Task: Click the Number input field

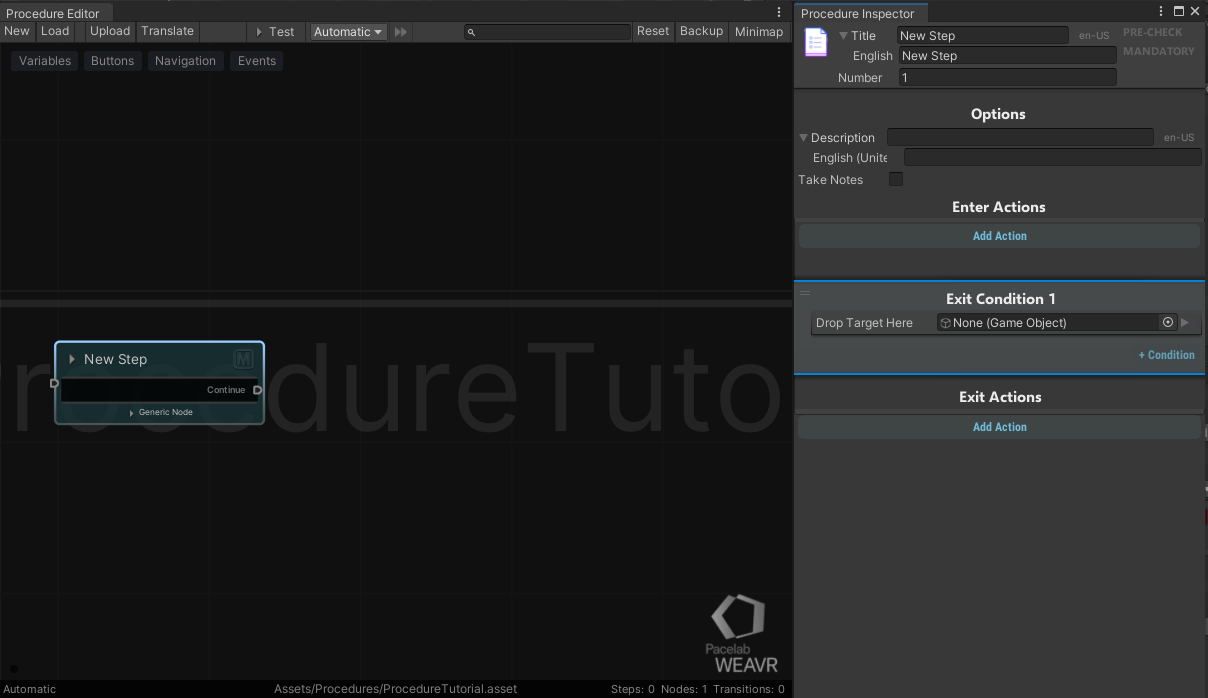Action: coord(1007,77)
